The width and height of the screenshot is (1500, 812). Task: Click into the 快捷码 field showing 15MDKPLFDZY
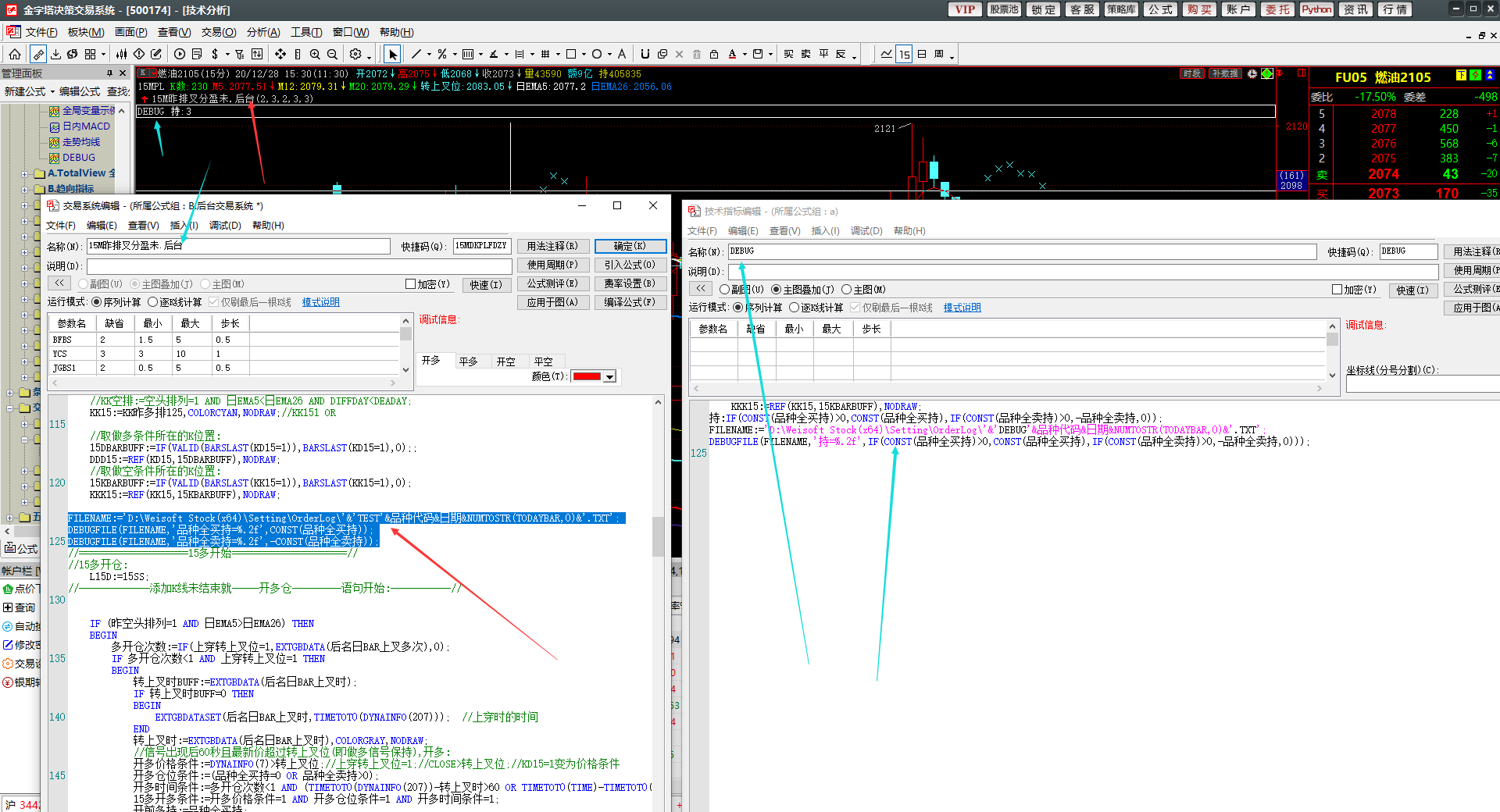click(x=482, y=246)
